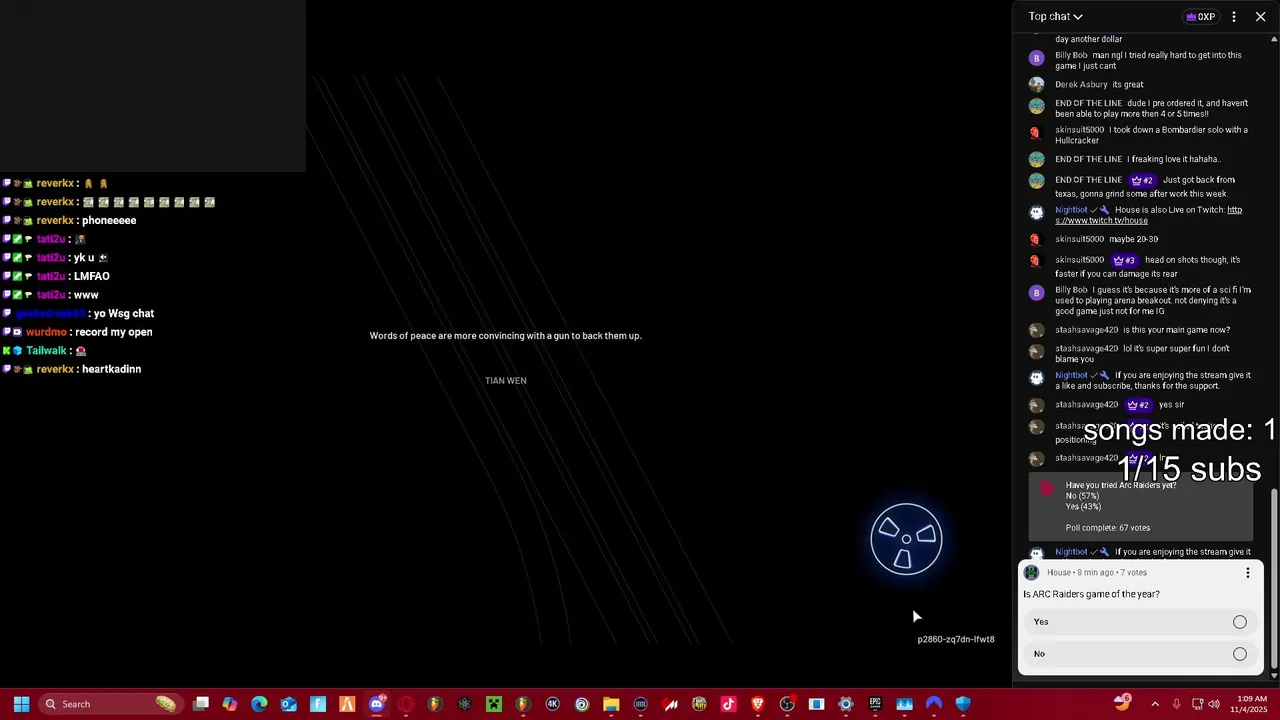Open Windows Start menu
Screen dimensions: 1280x720
click(x=21, y=704)
